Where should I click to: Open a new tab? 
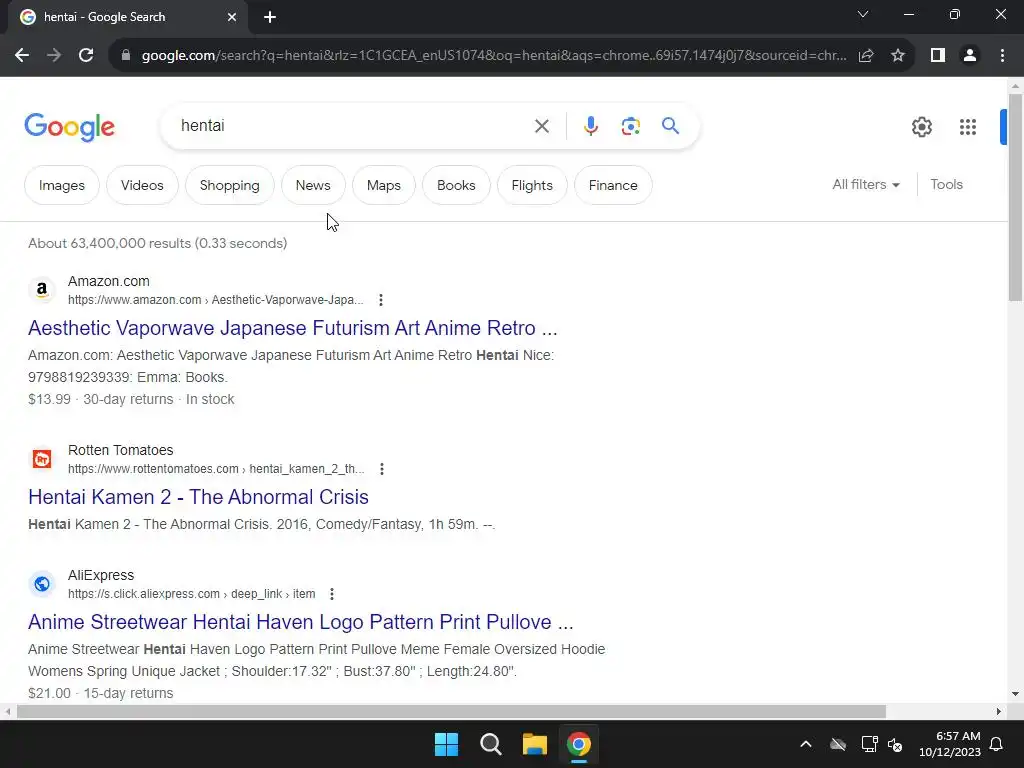click(x=270, y=17)
